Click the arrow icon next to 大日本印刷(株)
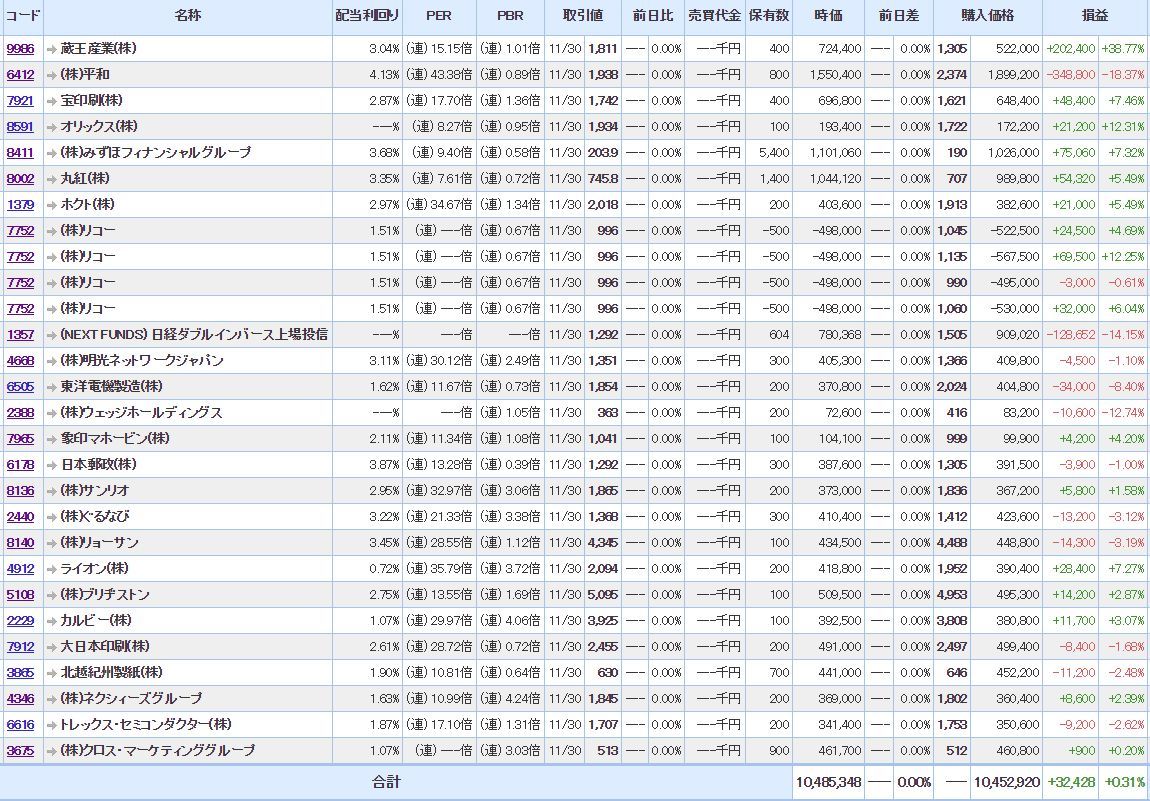This screenshot has height=801, width=1150. [52, 647]
